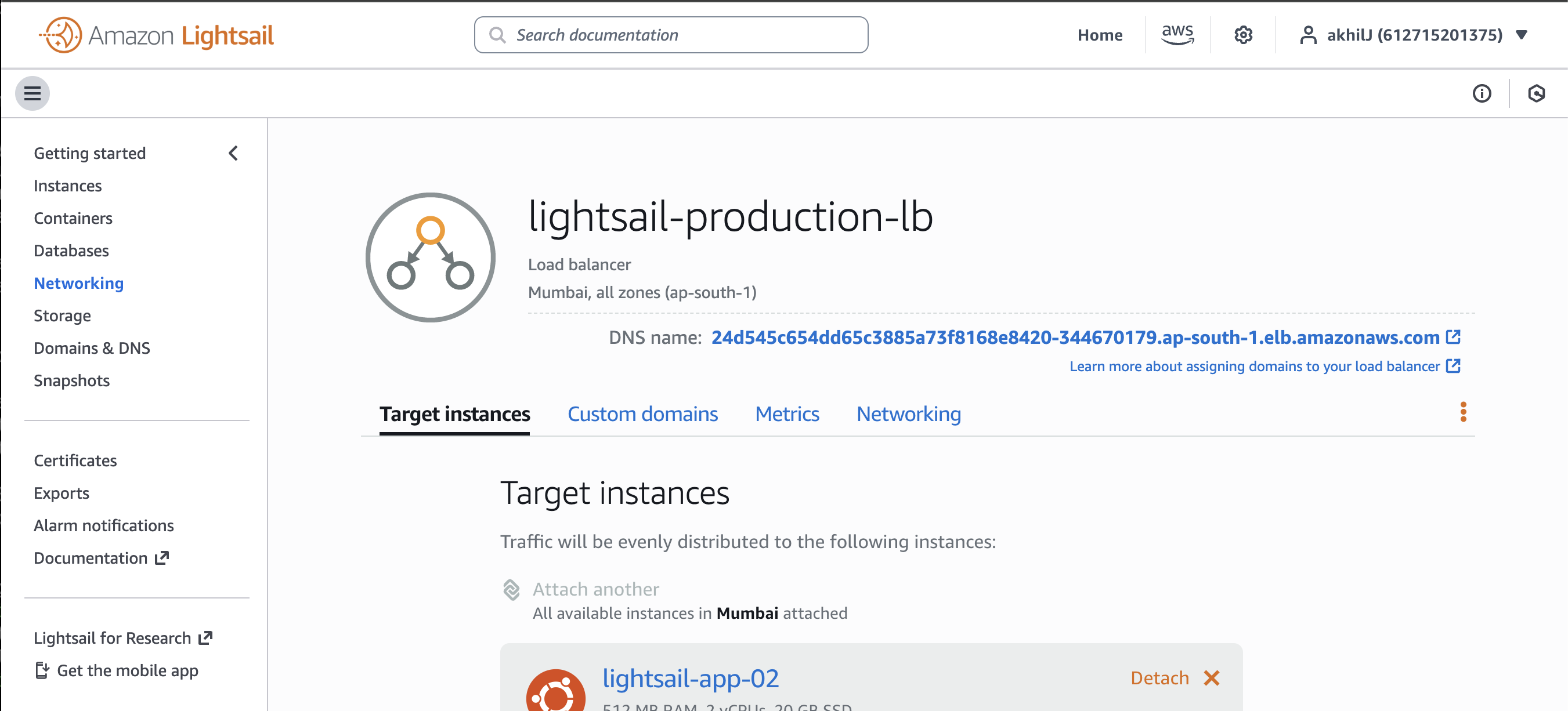Open Snapshots in sidebar
Viewport: 1568px width, 711px height.
(x=72, y=381)
